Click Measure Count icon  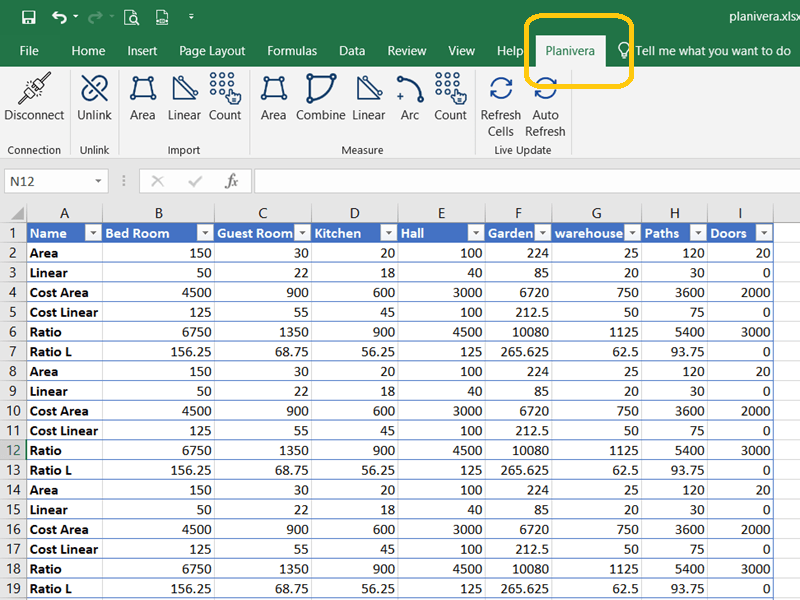tap(451, 88)
